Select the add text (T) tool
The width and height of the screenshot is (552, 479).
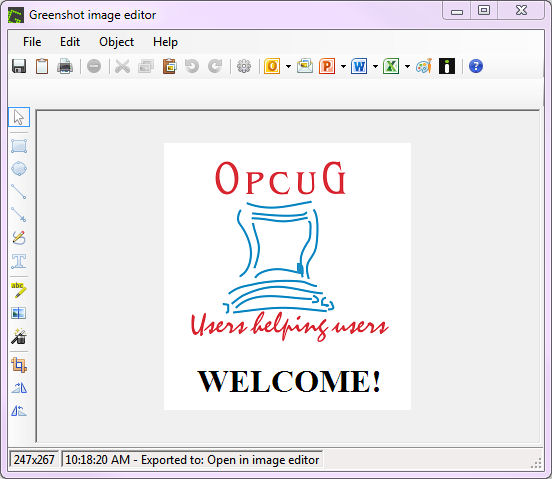[19, 261]
